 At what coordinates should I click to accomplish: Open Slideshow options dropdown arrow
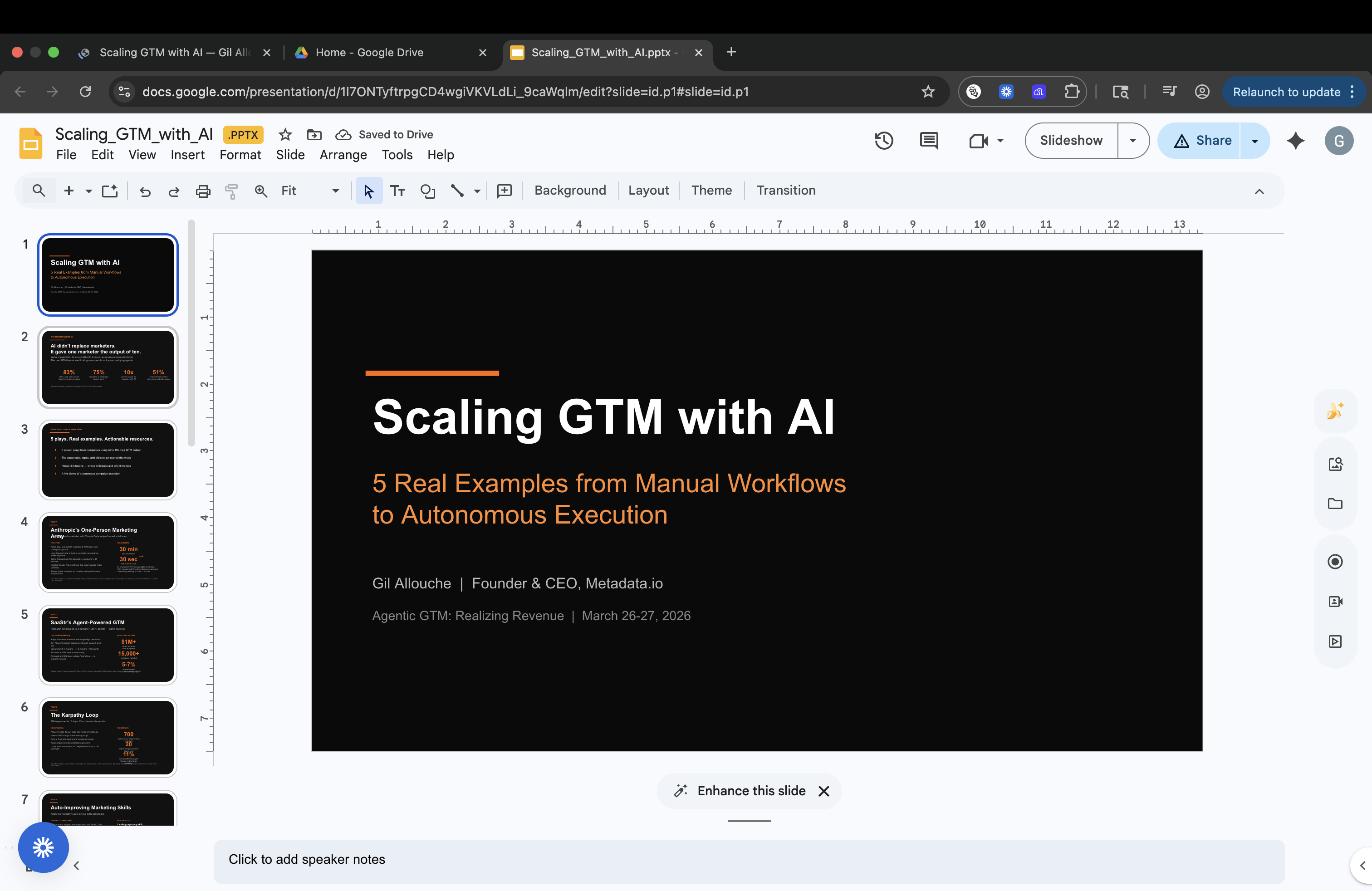1133,141
